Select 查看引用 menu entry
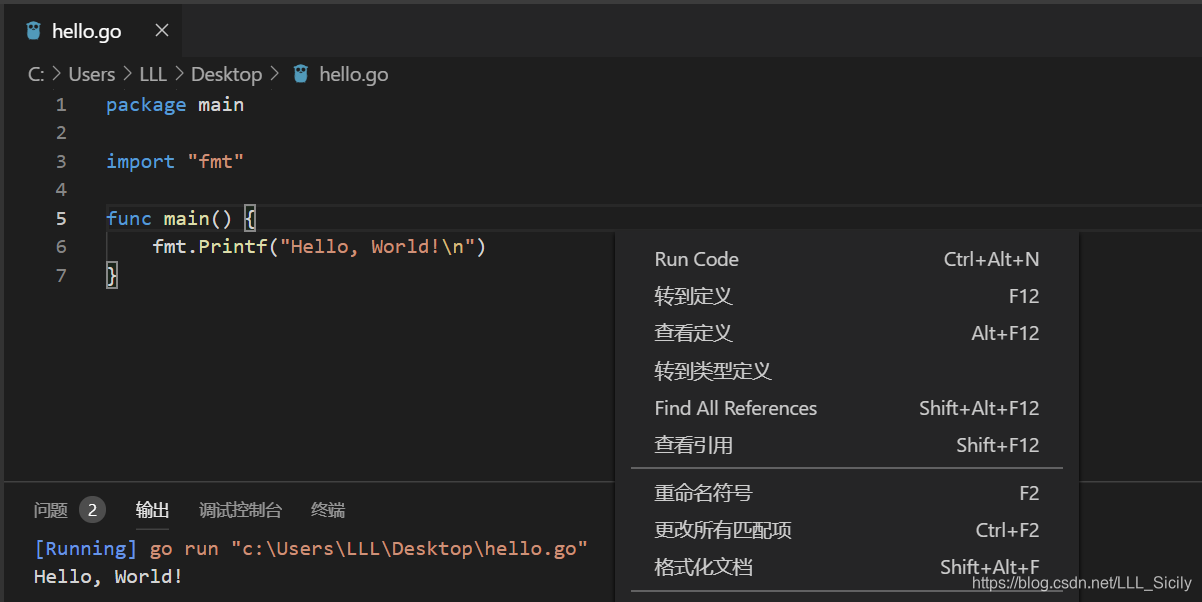The width and height of the screenshot is (1202, 602). 847,445
